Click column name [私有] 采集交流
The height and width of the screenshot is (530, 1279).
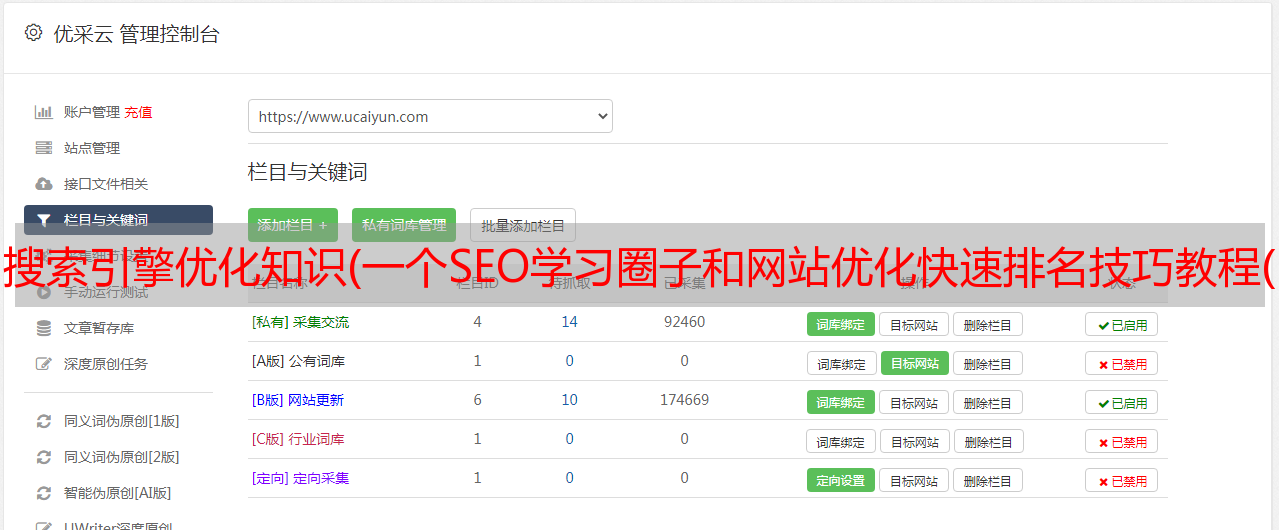(300, 322)
